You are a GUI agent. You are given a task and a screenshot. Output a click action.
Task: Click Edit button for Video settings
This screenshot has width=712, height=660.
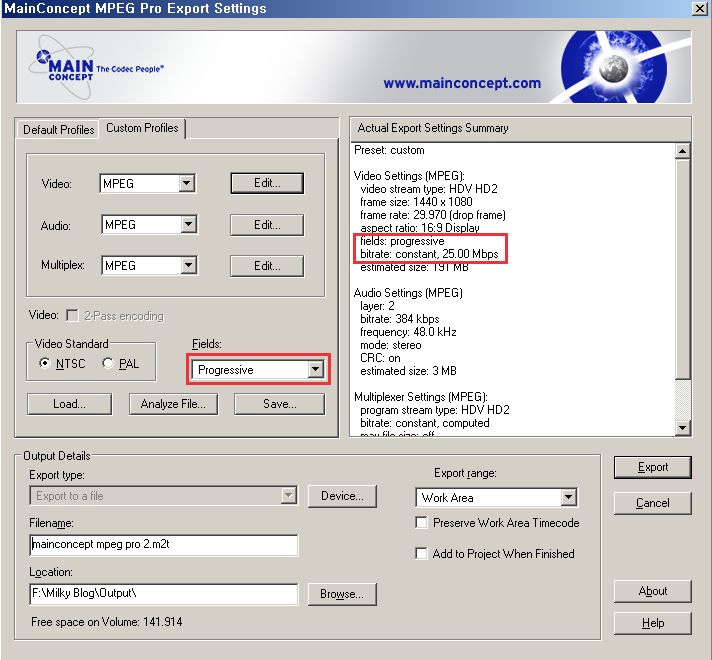267,183
